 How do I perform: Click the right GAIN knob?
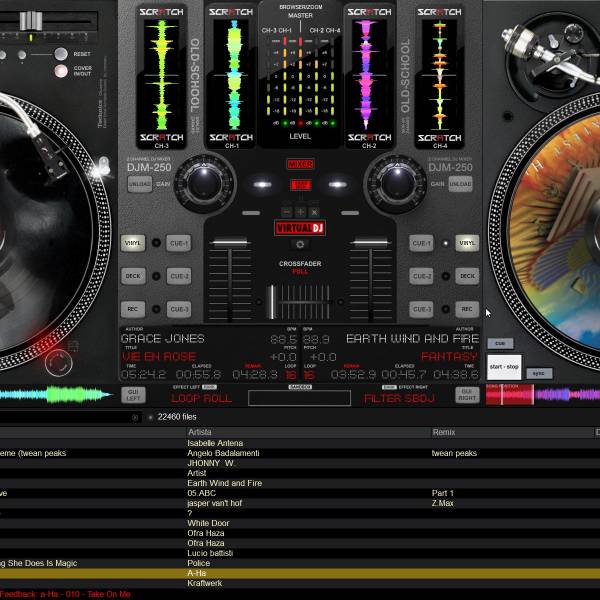tap(395, 184)
